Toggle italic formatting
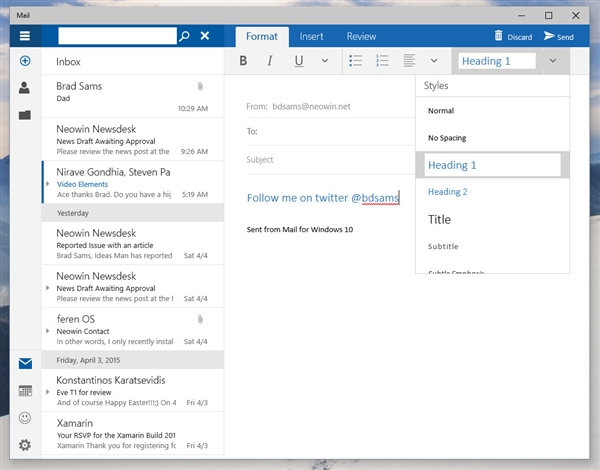Viewport: 600px width, 470px height. [x=270, y=61]
